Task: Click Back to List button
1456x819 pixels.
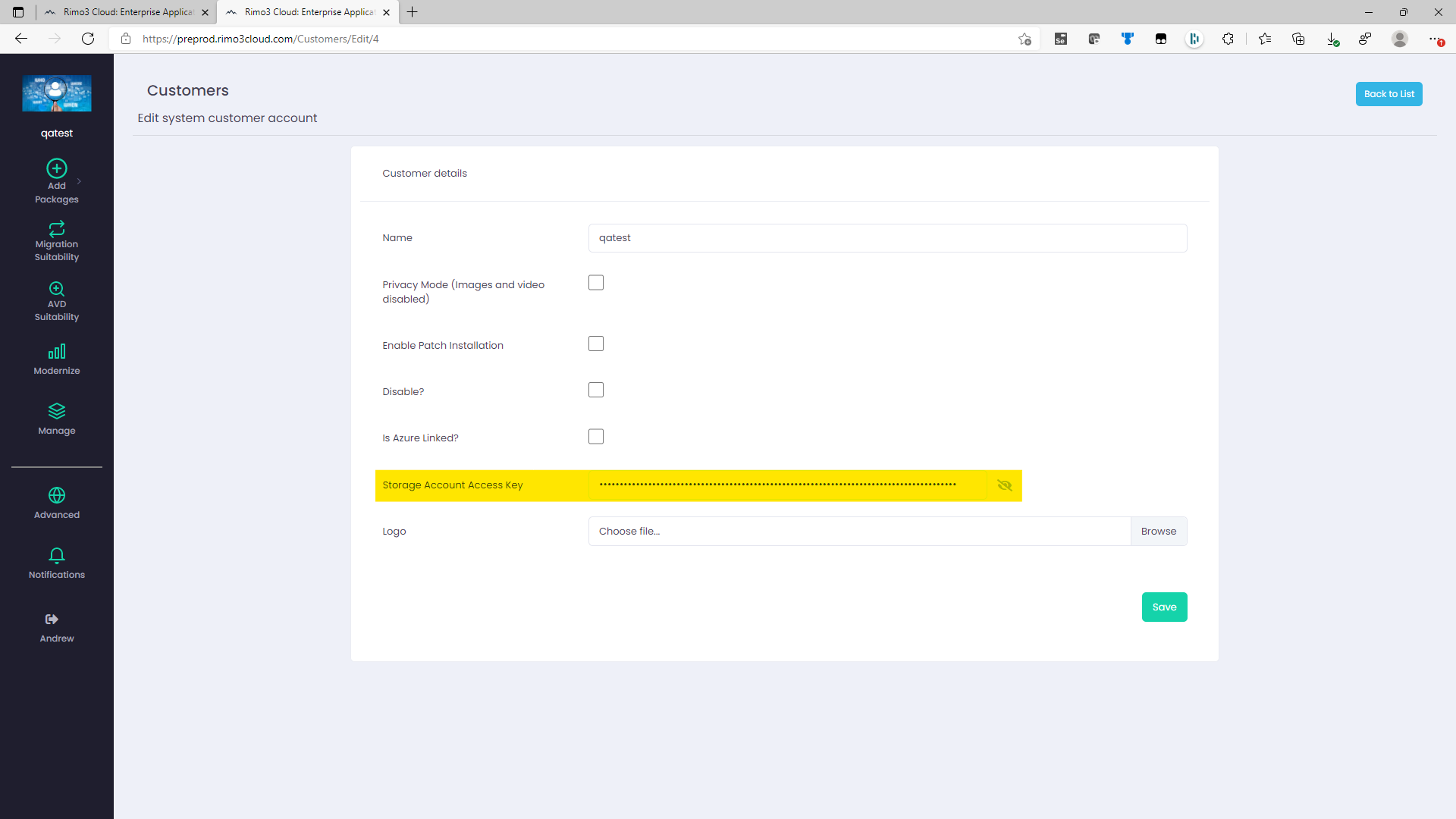Action: [x=1389, y=94]
